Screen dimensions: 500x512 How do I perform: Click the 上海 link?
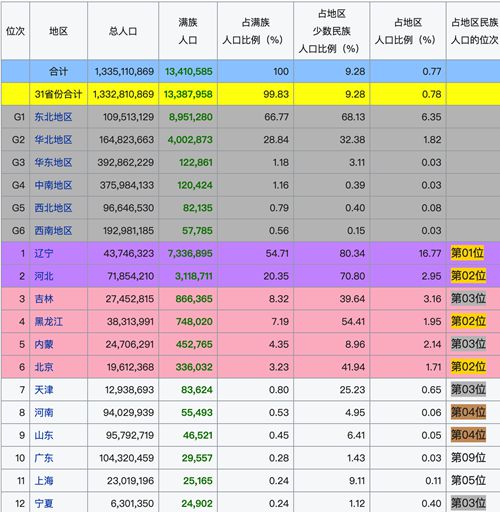click(44, 481)
